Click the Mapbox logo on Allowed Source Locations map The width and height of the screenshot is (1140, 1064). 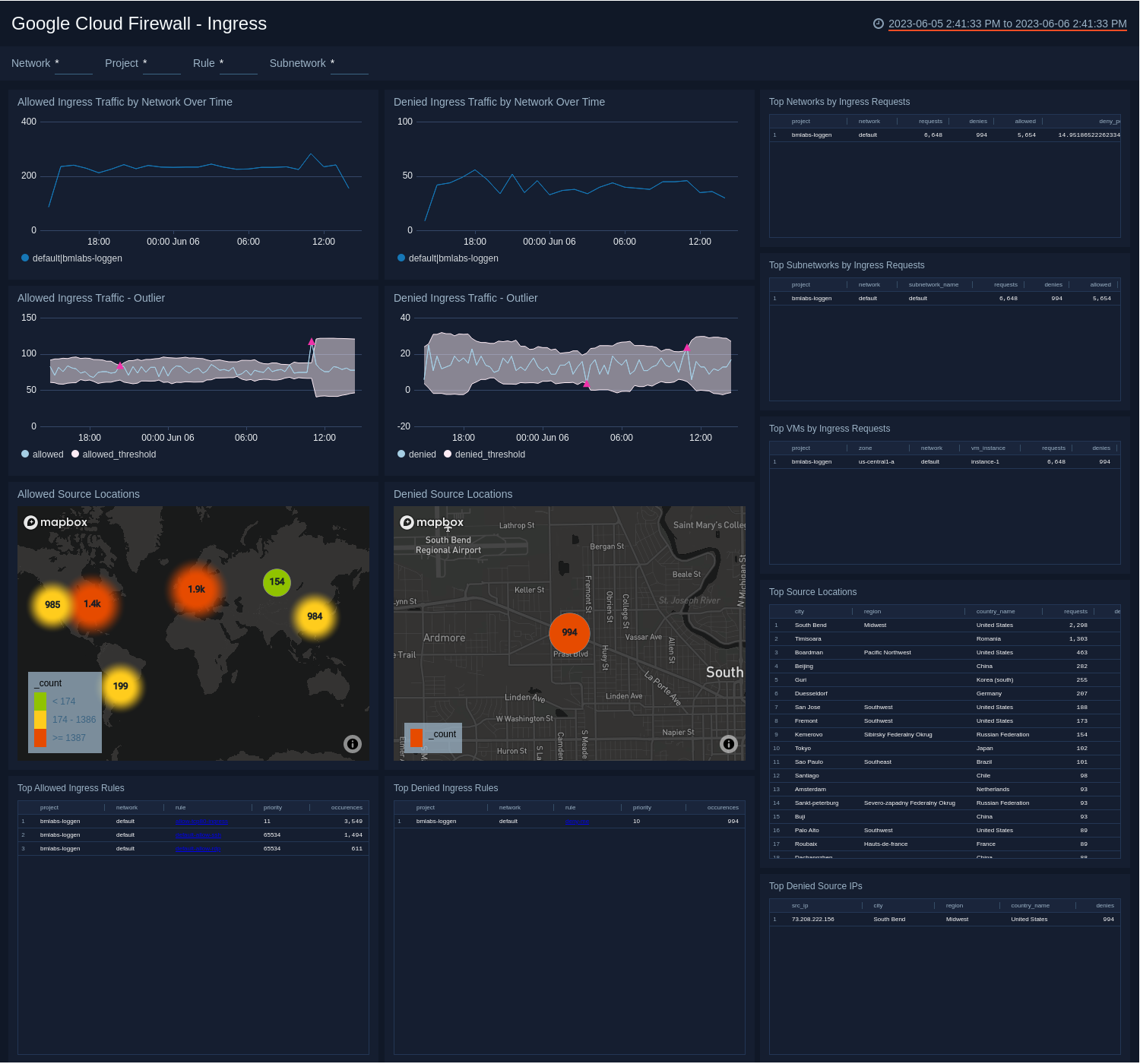click(x=55, y=522)
